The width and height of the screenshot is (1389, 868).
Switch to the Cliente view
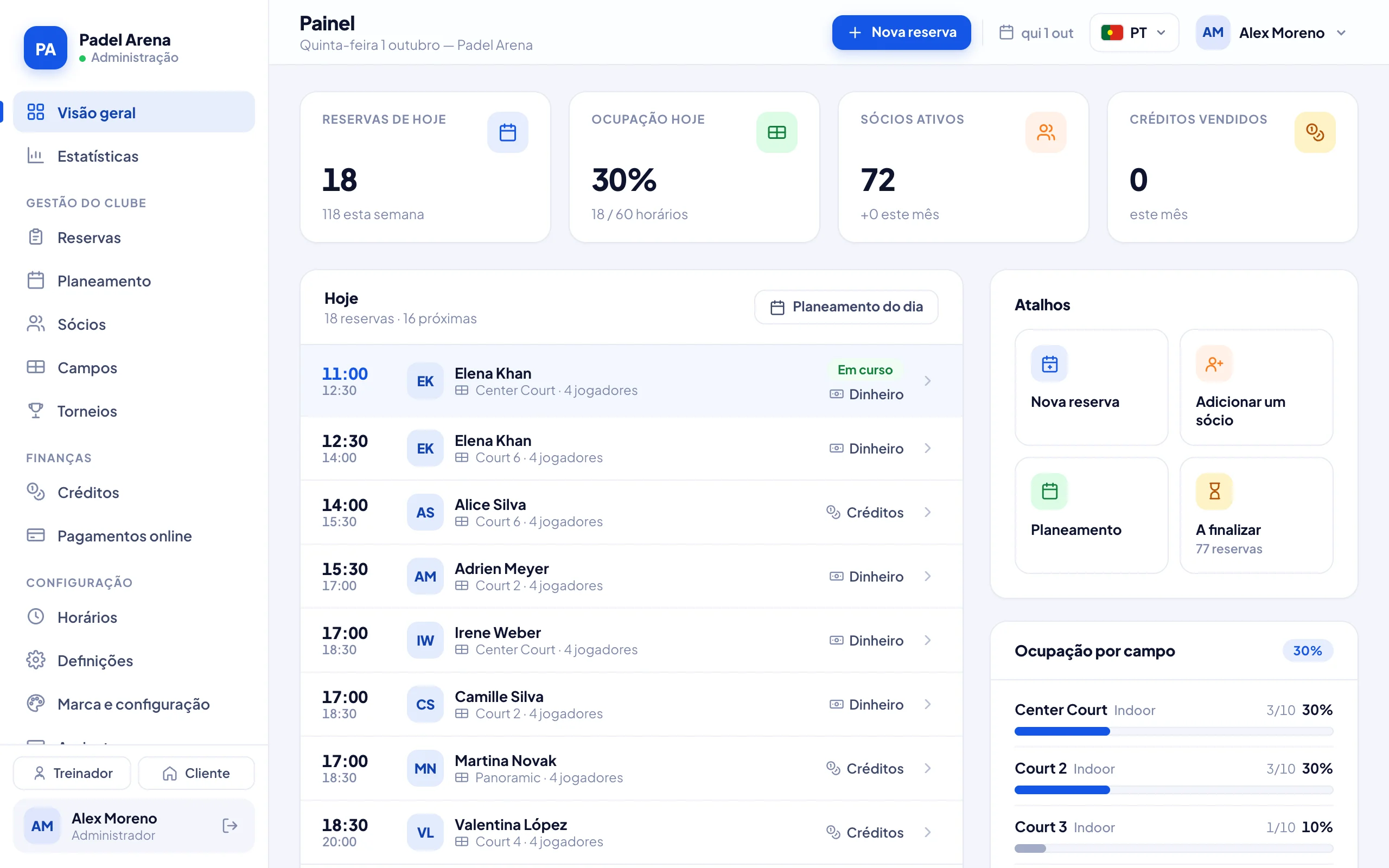pyautogui.click(x=196, y=773)
